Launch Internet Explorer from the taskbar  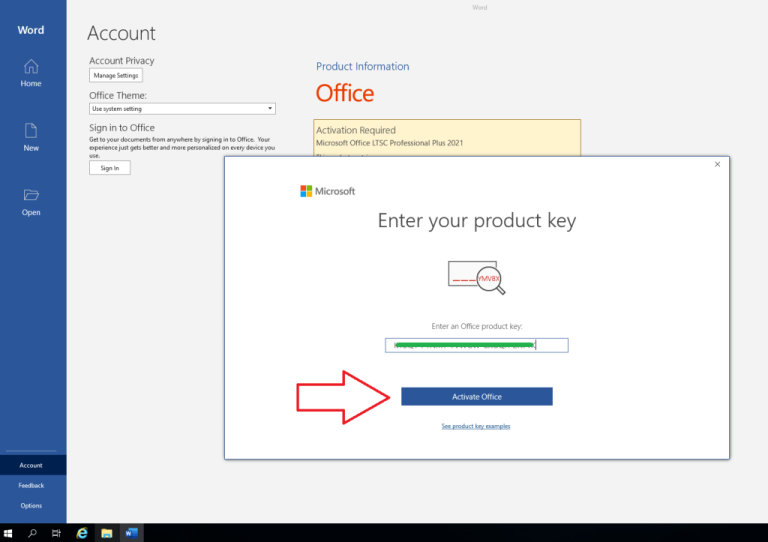[82, 533]
